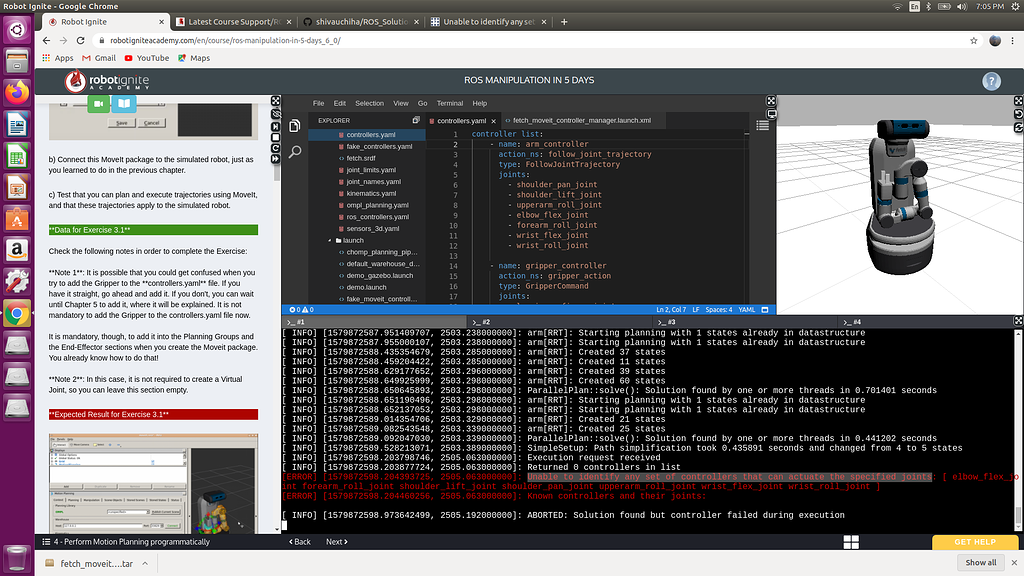The image size is (1024, 576).
Task: Click the Next navigation button
Action: point(336,541)
